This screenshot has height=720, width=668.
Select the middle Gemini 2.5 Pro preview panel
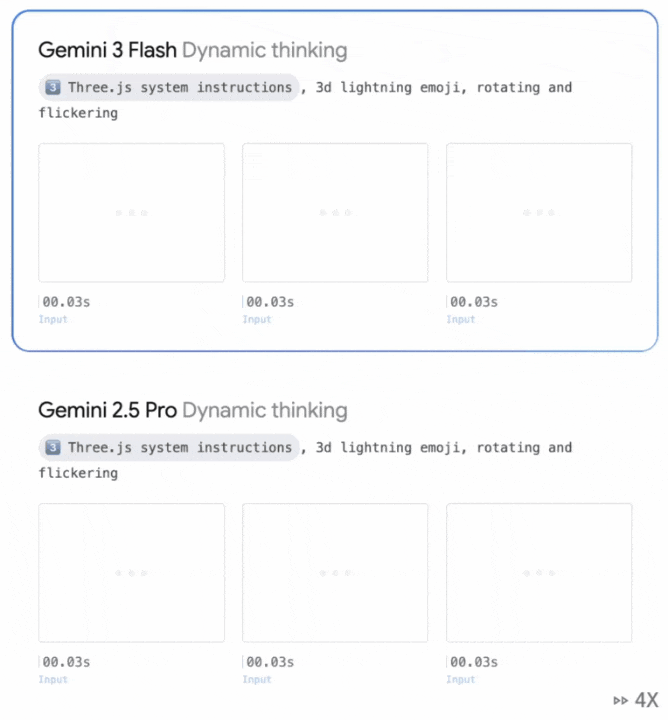click(x=335, y=573)
